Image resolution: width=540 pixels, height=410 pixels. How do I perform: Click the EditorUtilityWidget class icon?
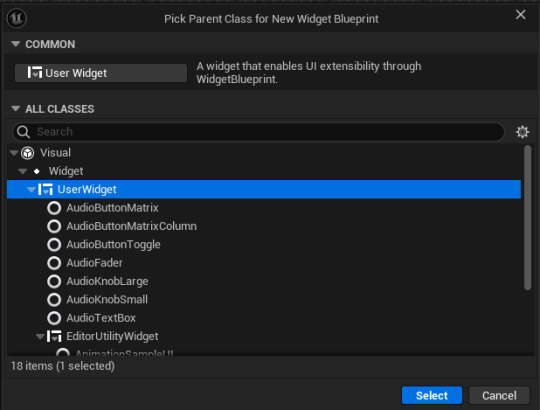pos(54,336)
